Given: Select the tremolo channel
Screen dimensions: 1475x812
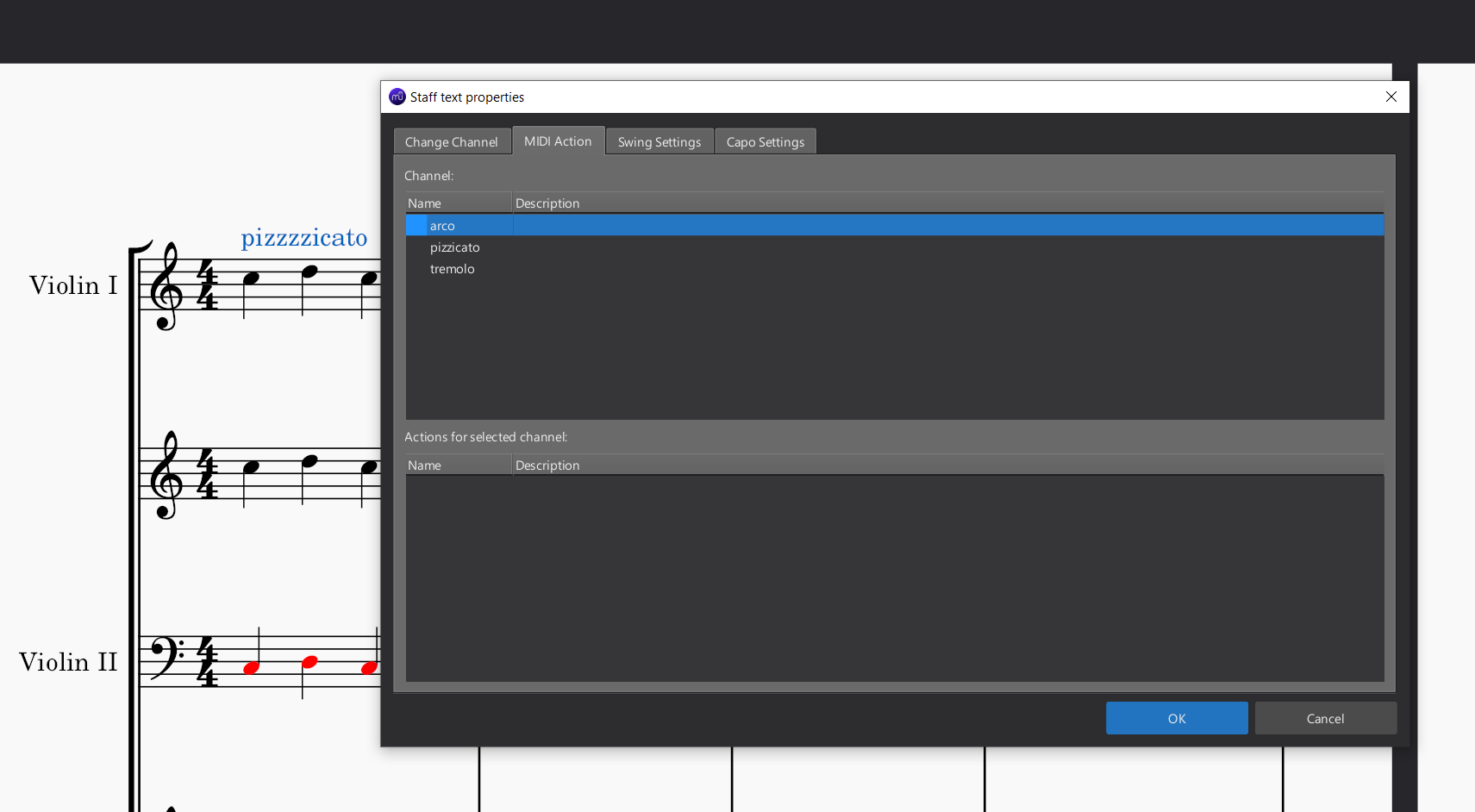Looking at the screenshot, I should (452, 268).
